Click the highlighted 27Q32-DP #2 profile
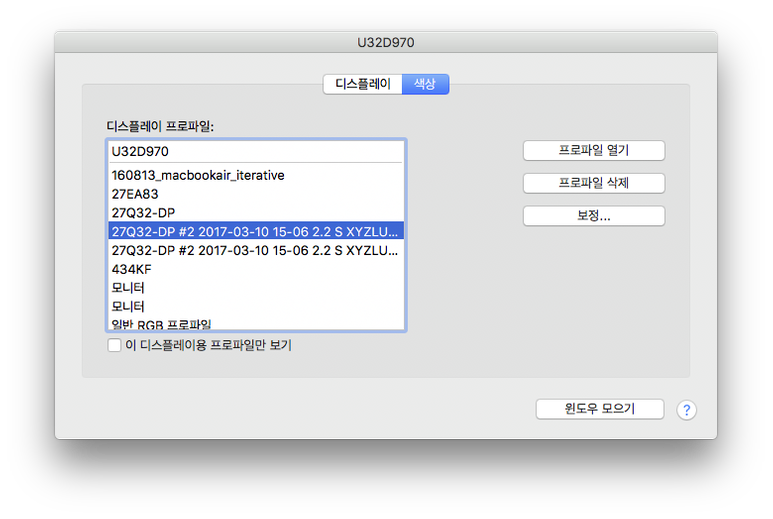This screenshot has height=519, width=773. click(x=255, y=231)
